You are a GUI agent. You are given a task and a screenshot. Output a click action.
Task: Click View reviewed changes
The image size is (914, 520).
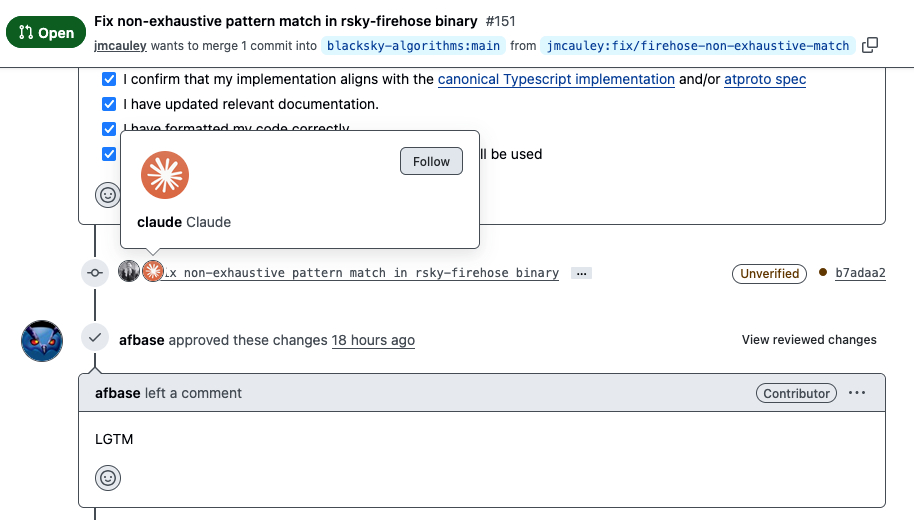tap(809, 340)
